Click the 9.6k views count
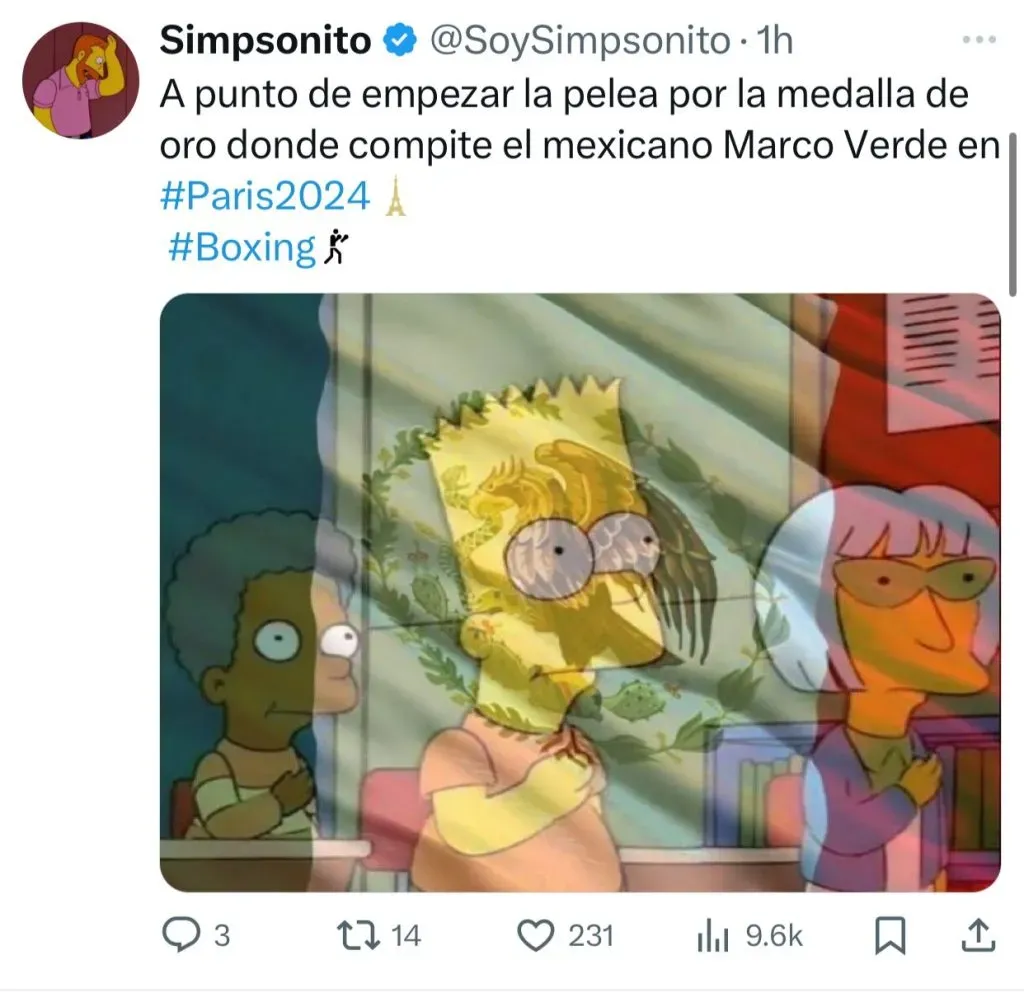The width and height of the screenshot is (1024, 993). [774, 936]
